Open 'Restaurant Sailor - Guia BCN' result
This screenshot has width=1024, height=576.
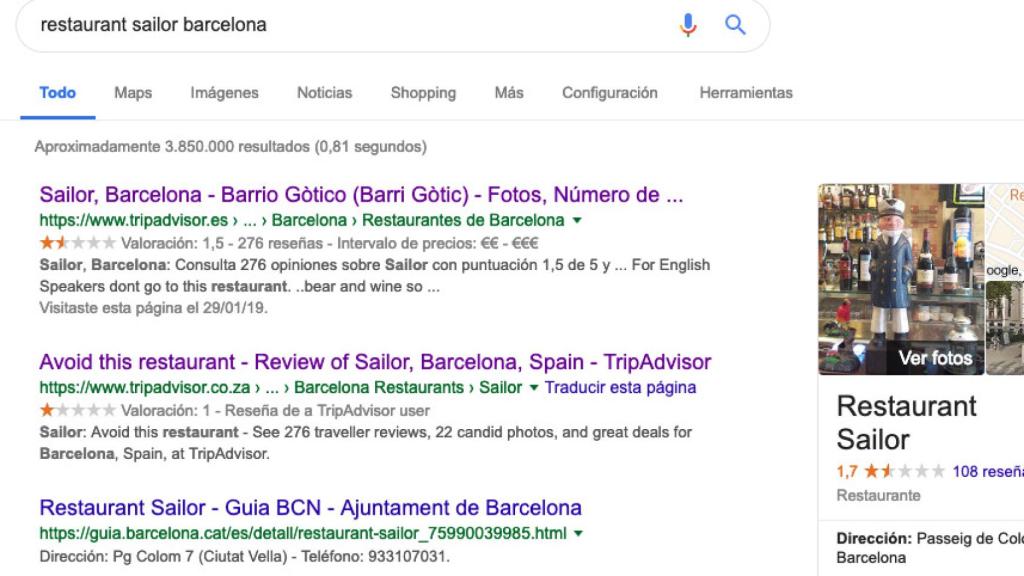pyautogui.click(x=310, y=508)
